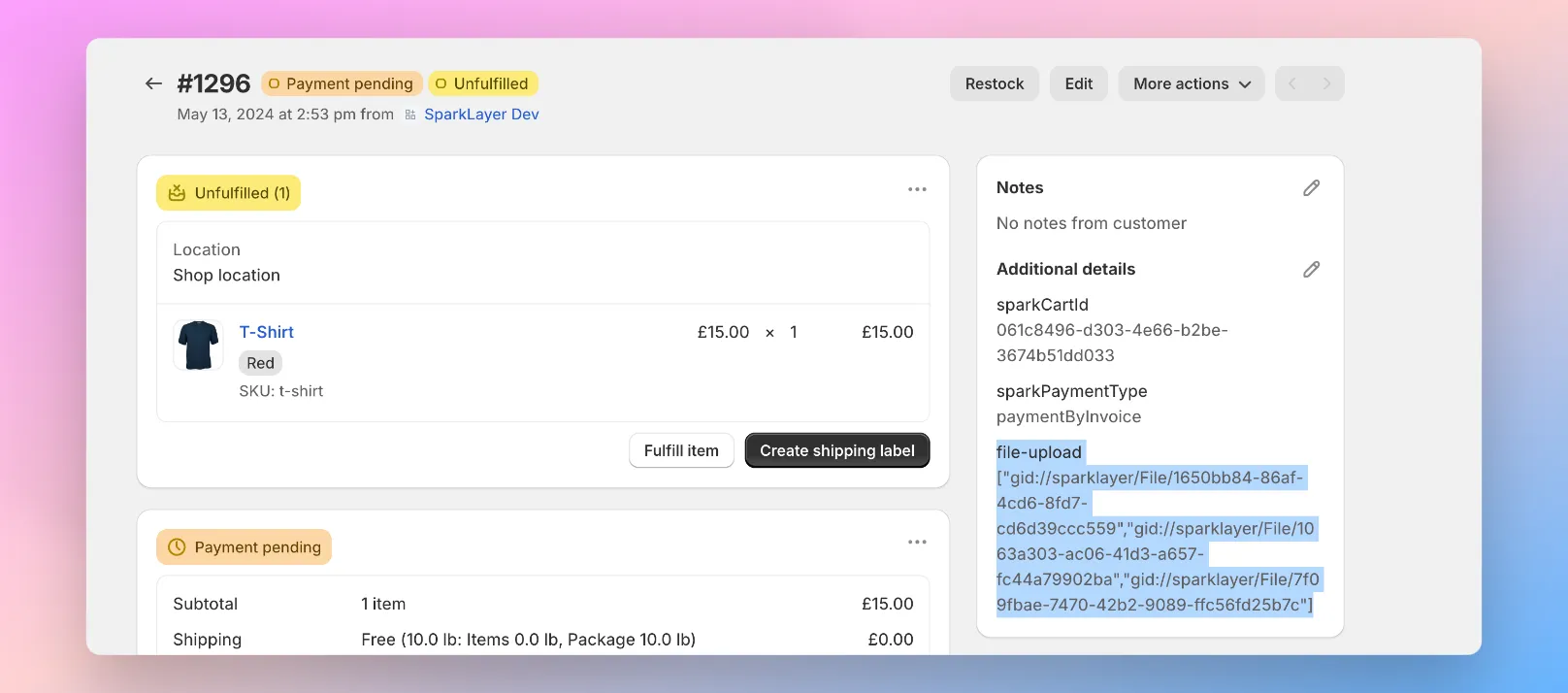Click the Subtotal row label

(206, 604)
